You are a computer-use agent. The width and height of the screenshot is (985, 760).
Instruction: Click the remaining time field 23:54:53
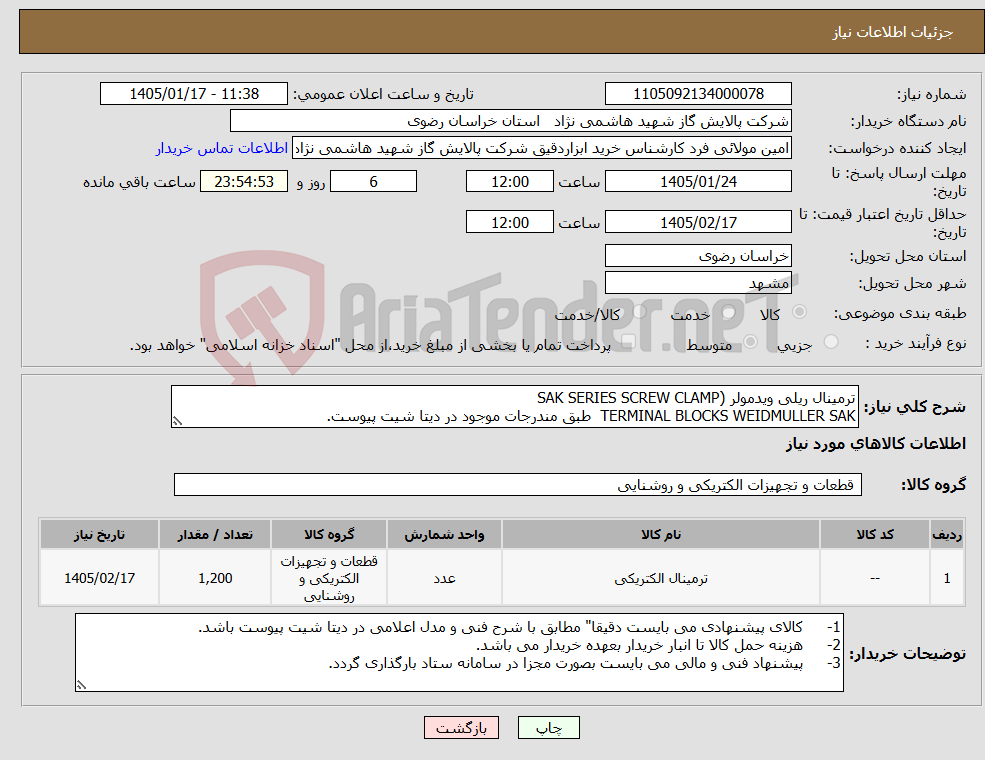pyautogui.click(x=244, y=182)
